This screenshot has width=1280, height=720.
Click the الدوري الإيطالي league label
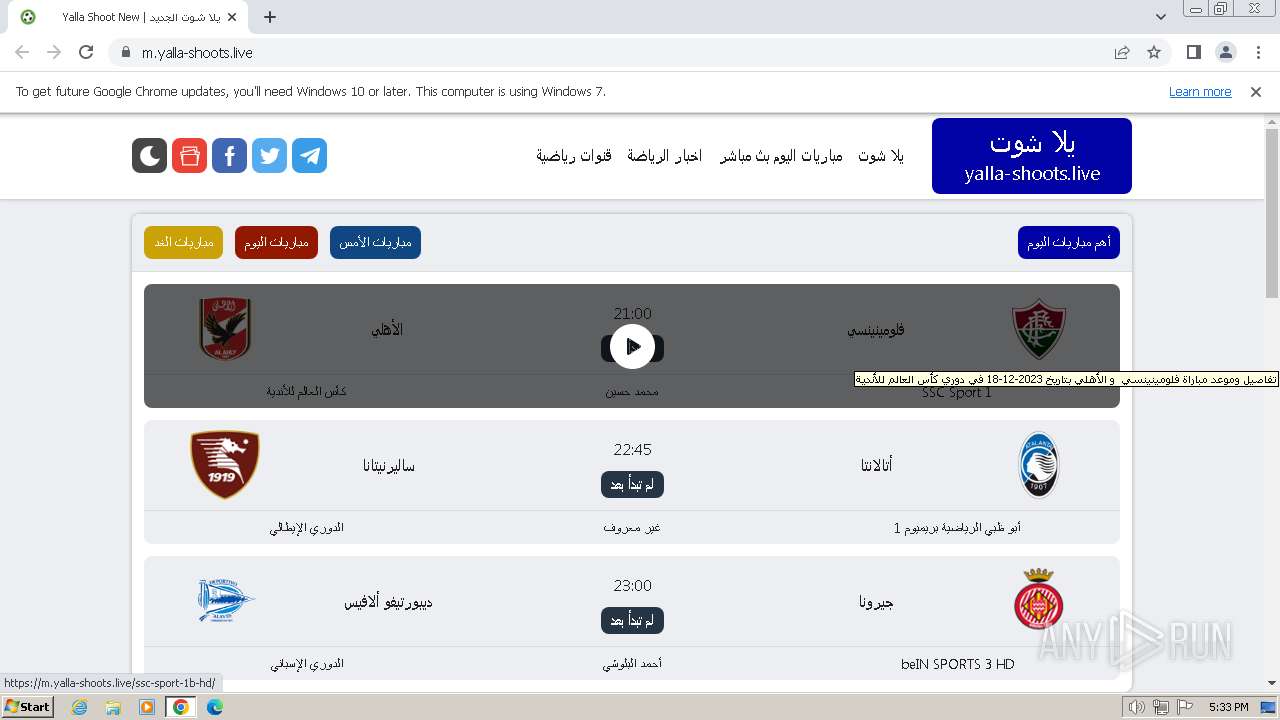(x=307, y=527)
